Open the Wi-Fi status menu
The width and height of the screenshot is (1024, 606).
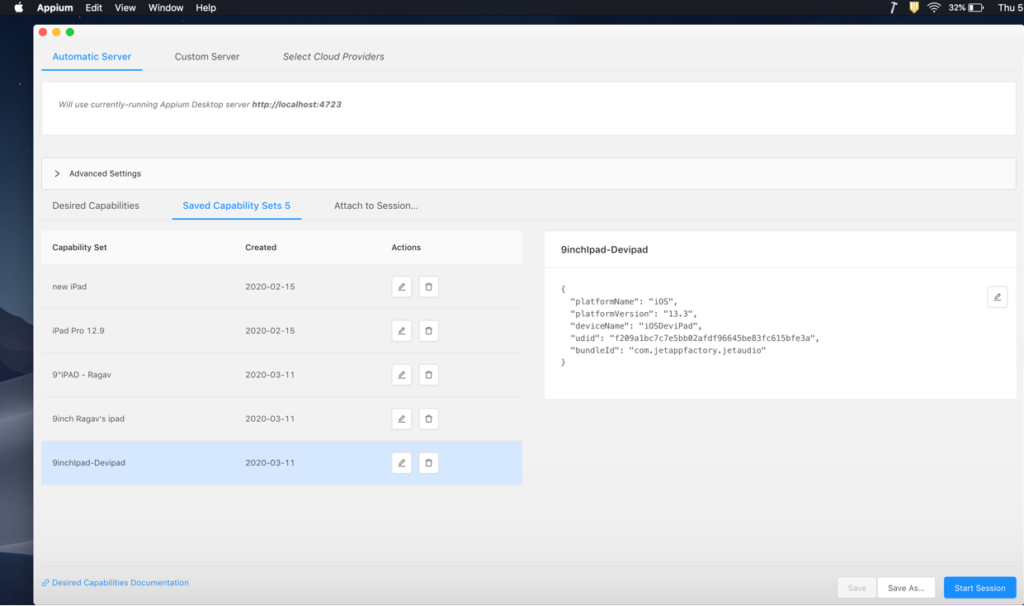pyautogui.click(x=934, y=8)
